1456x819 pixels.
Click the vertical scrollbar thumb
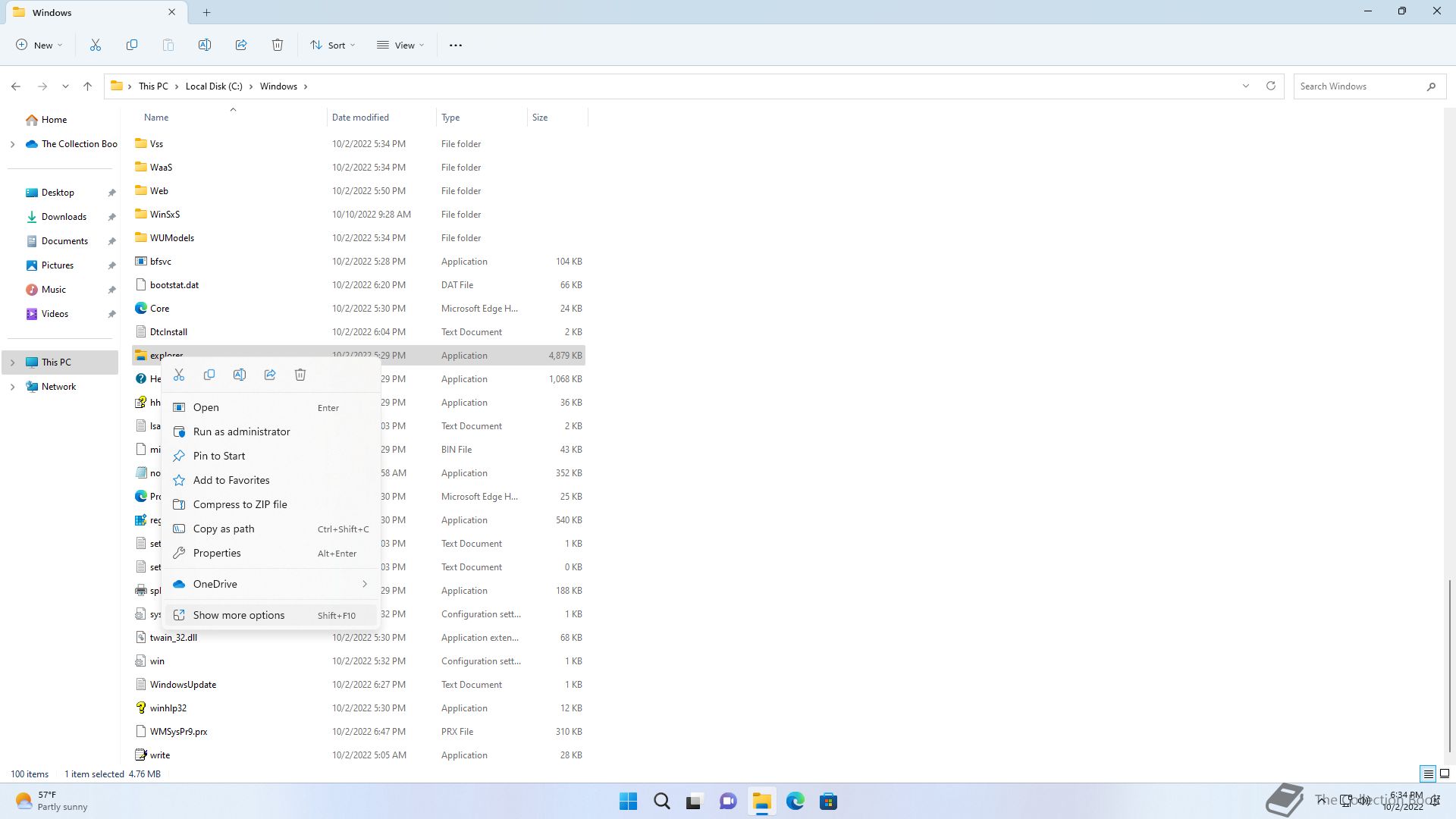click(x=1449, y=666)
